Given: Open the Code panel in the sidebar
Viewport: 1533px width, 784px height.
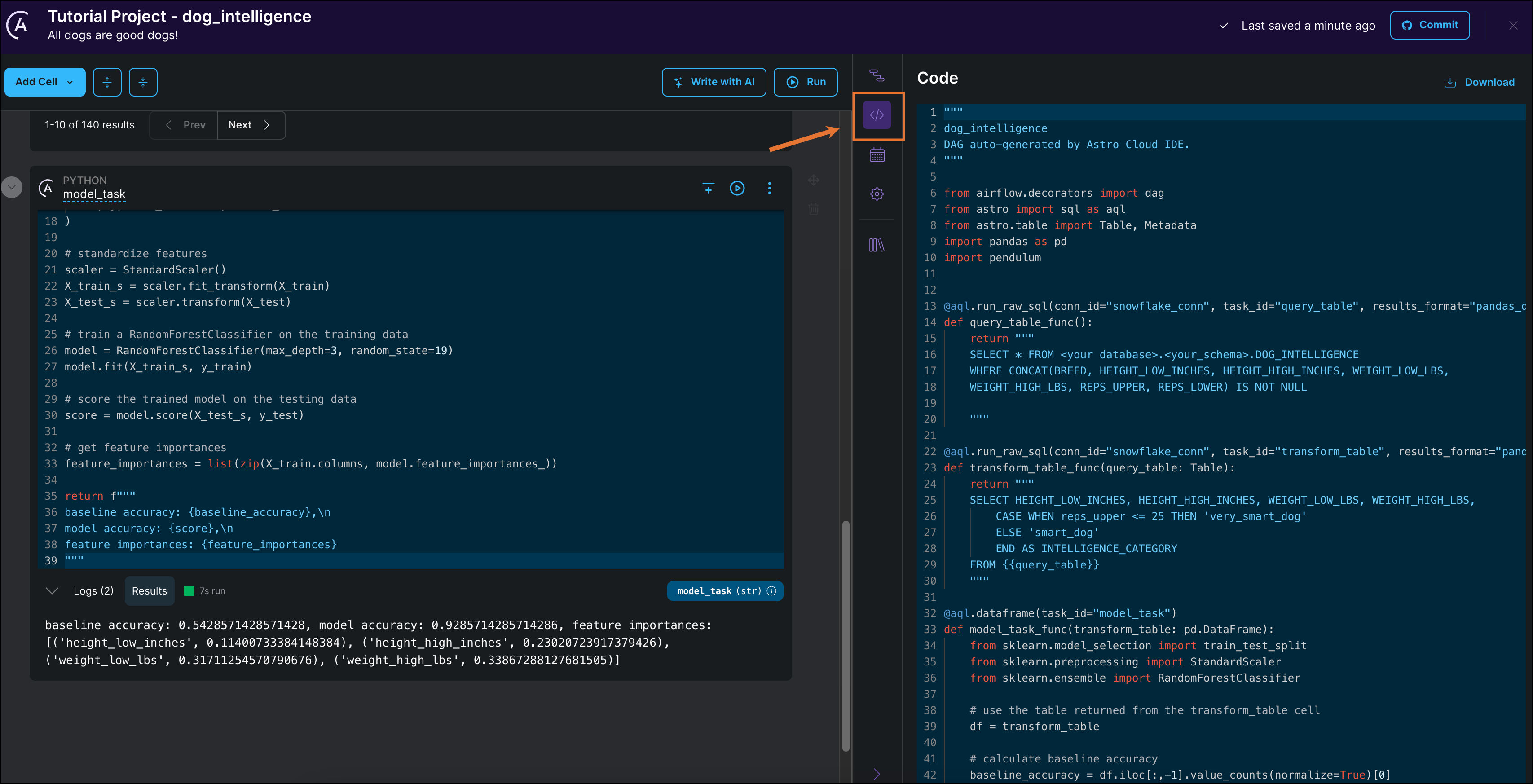Looking at the screenshot, I should (877, 115).
